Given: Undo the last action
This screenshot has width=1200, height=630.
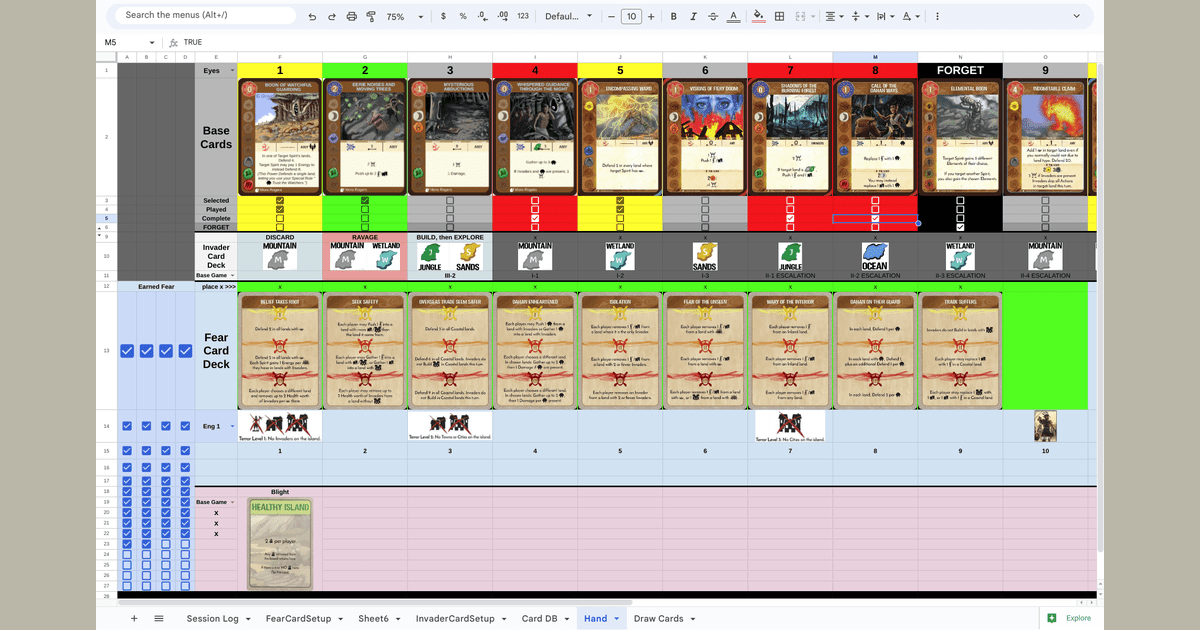Looking at the screenshot, I should [x=313, y=16].
